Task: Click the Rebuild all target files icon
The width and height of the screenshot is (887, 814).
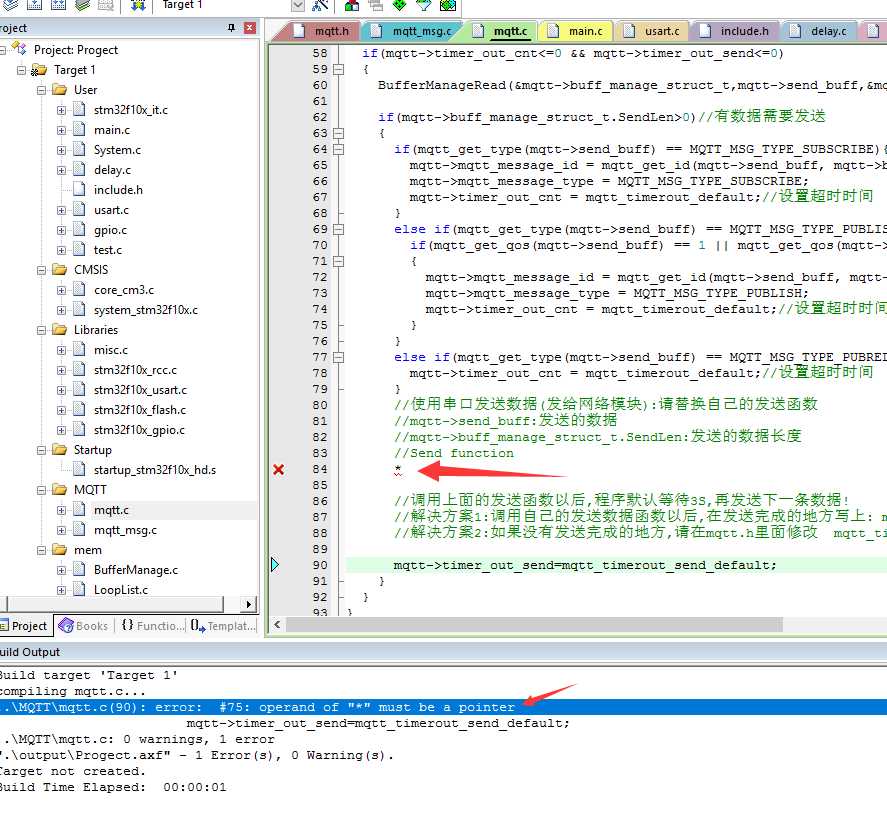Action: pos(58,5)
